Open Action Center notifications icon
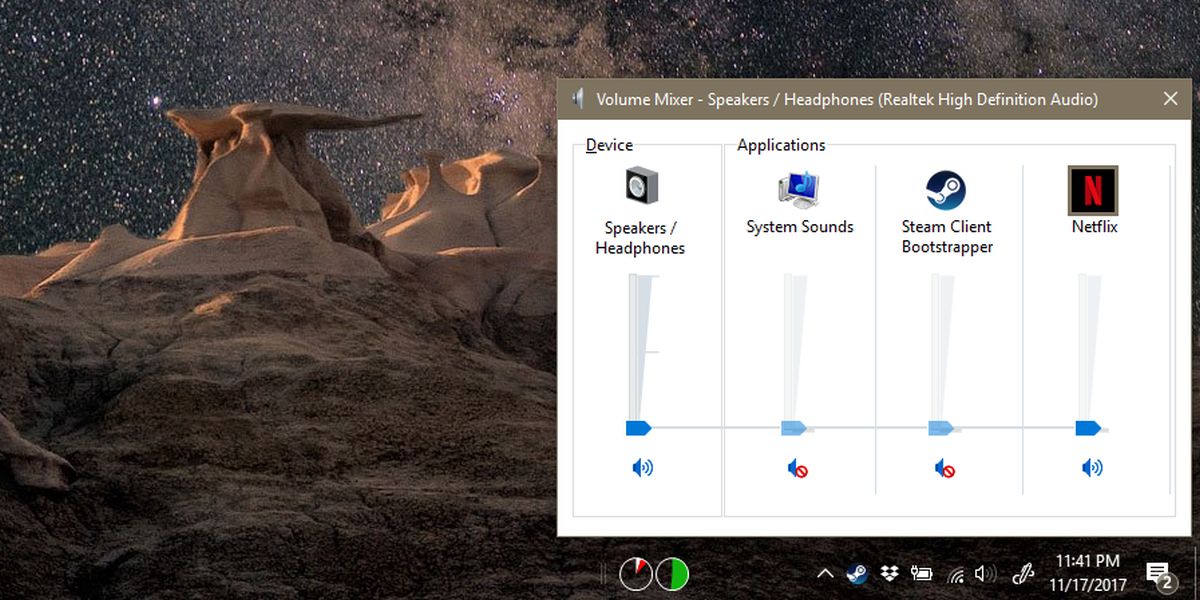 point(1160,574)
